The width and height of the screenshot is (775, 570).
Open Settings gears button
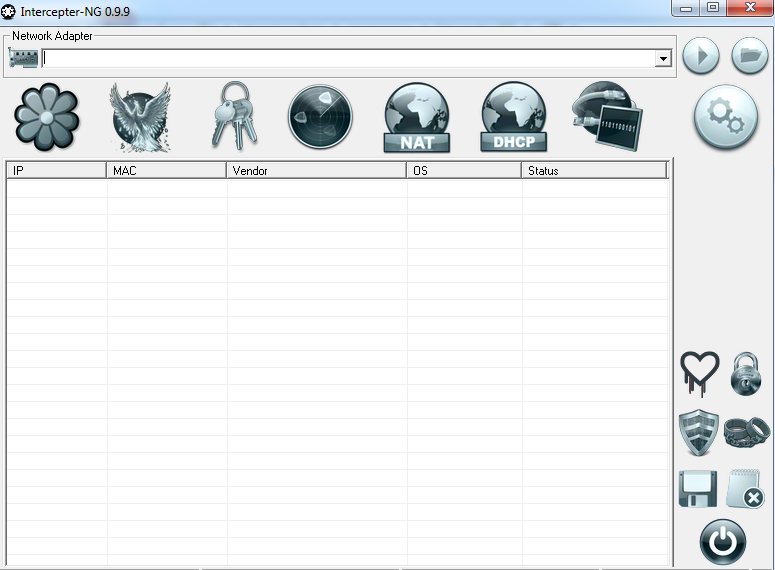[x=726, y=117]
